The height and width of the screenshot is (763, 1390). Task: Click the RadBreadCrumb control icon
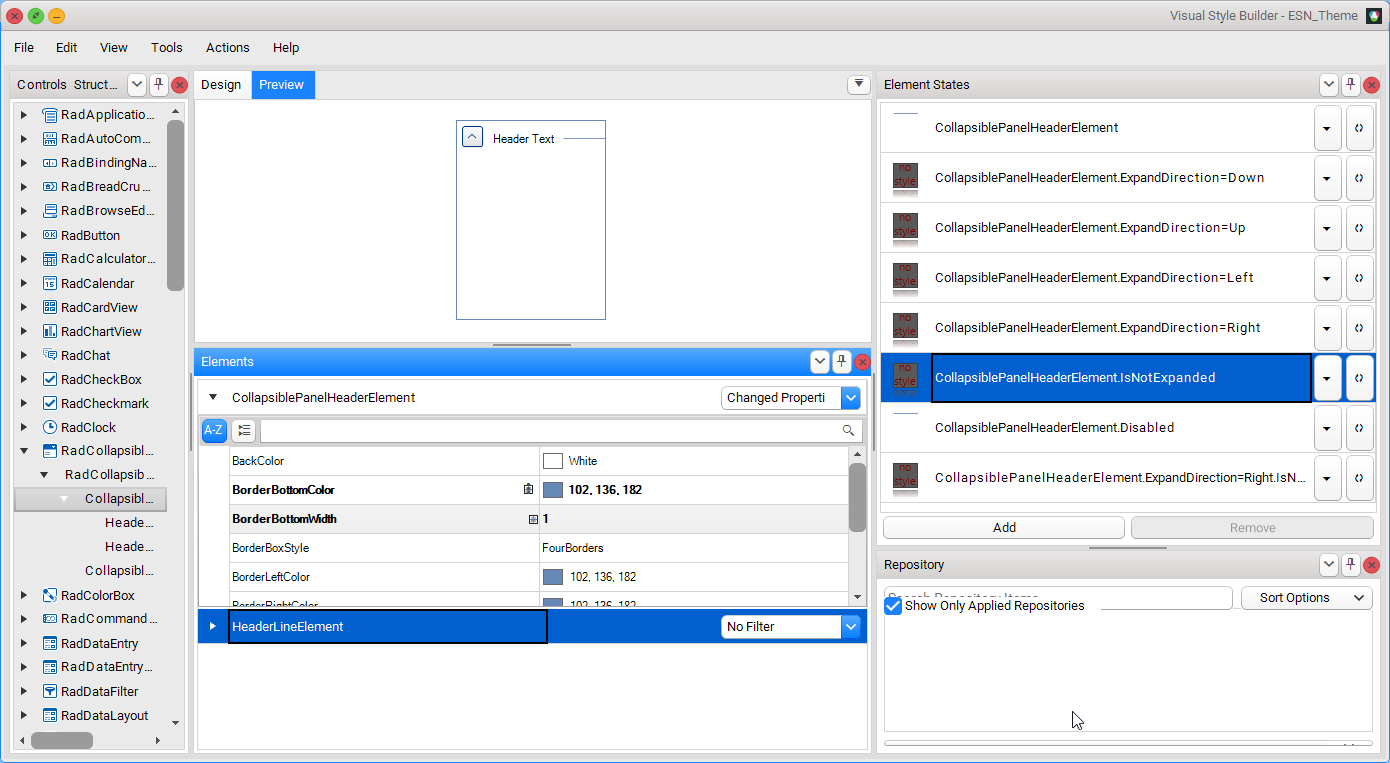point(50,187)
